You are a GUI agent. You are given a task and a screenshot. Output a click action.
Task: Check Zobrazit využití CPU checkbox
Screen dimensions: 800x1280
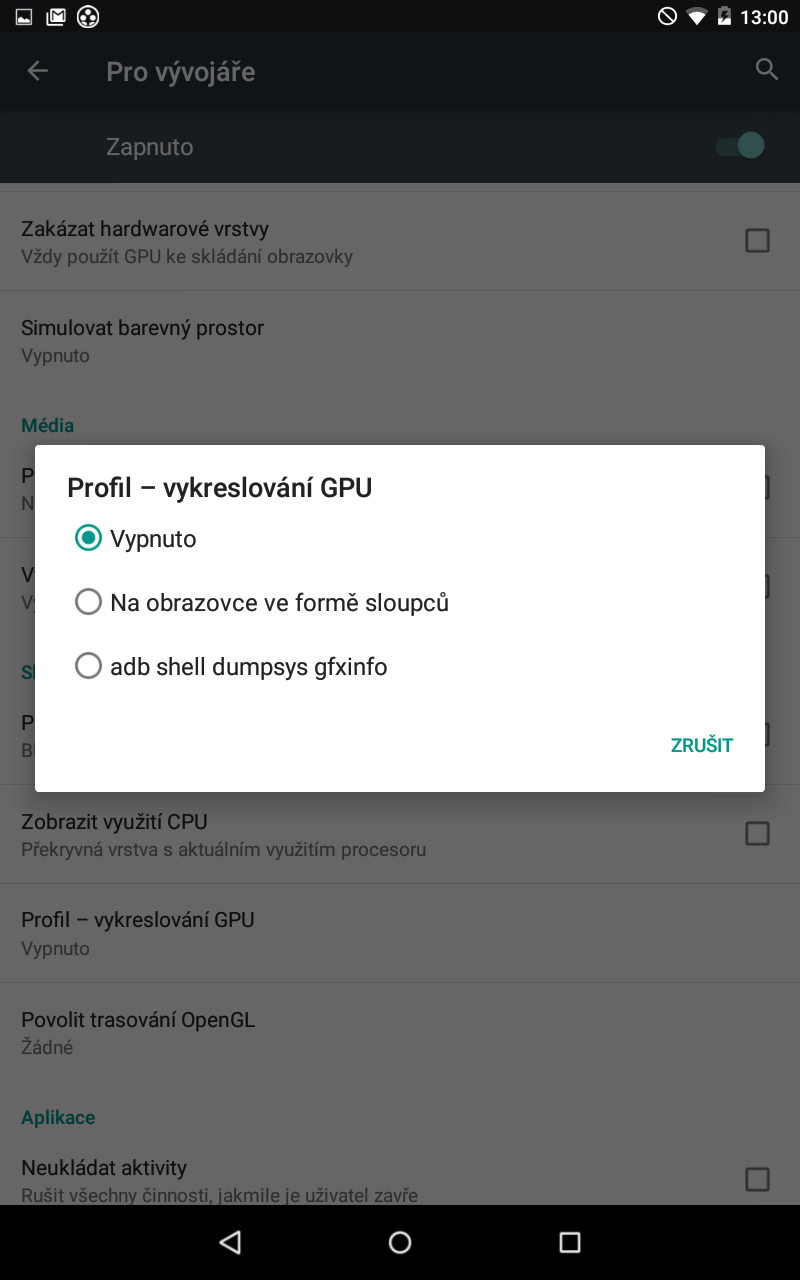(x=758, y=833)
